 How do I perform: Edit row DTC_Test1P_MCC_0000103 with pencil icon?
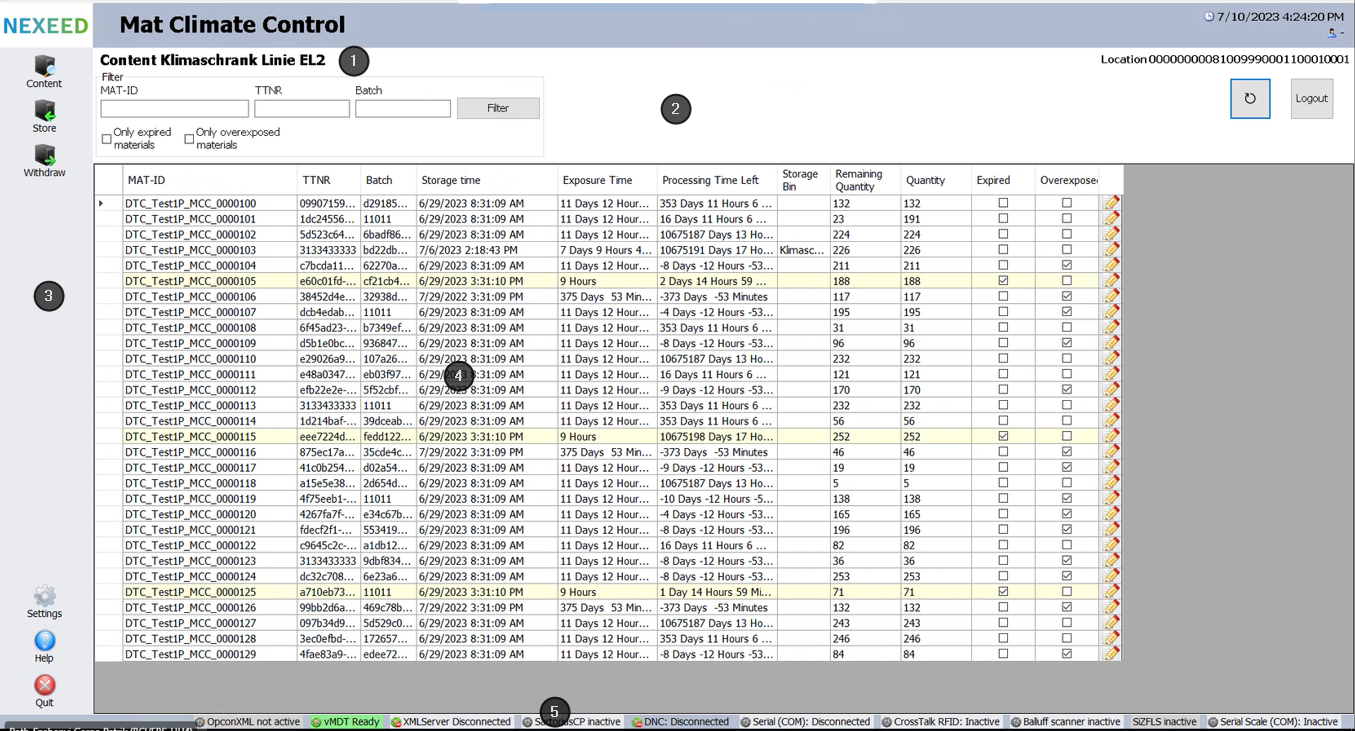point(1111,250)
